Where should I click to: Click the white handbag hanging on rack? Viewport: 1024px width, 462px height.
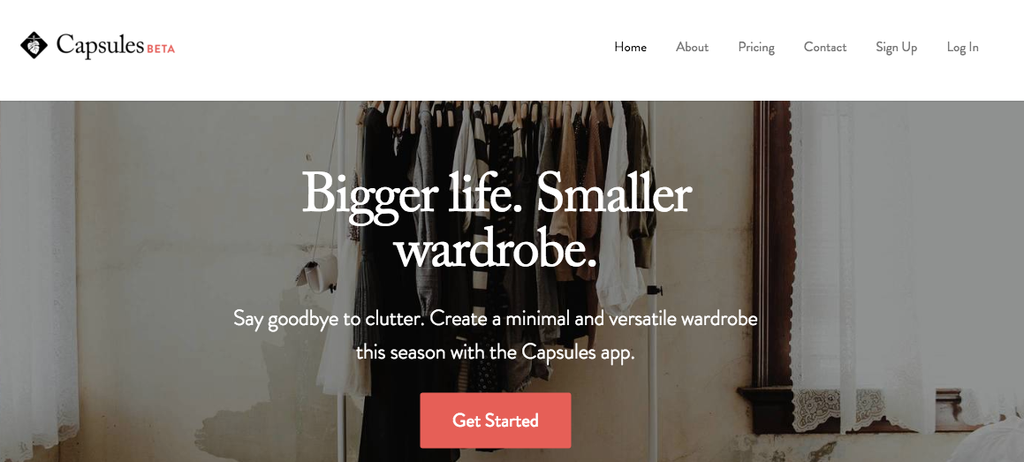click(x=317, y=272)
